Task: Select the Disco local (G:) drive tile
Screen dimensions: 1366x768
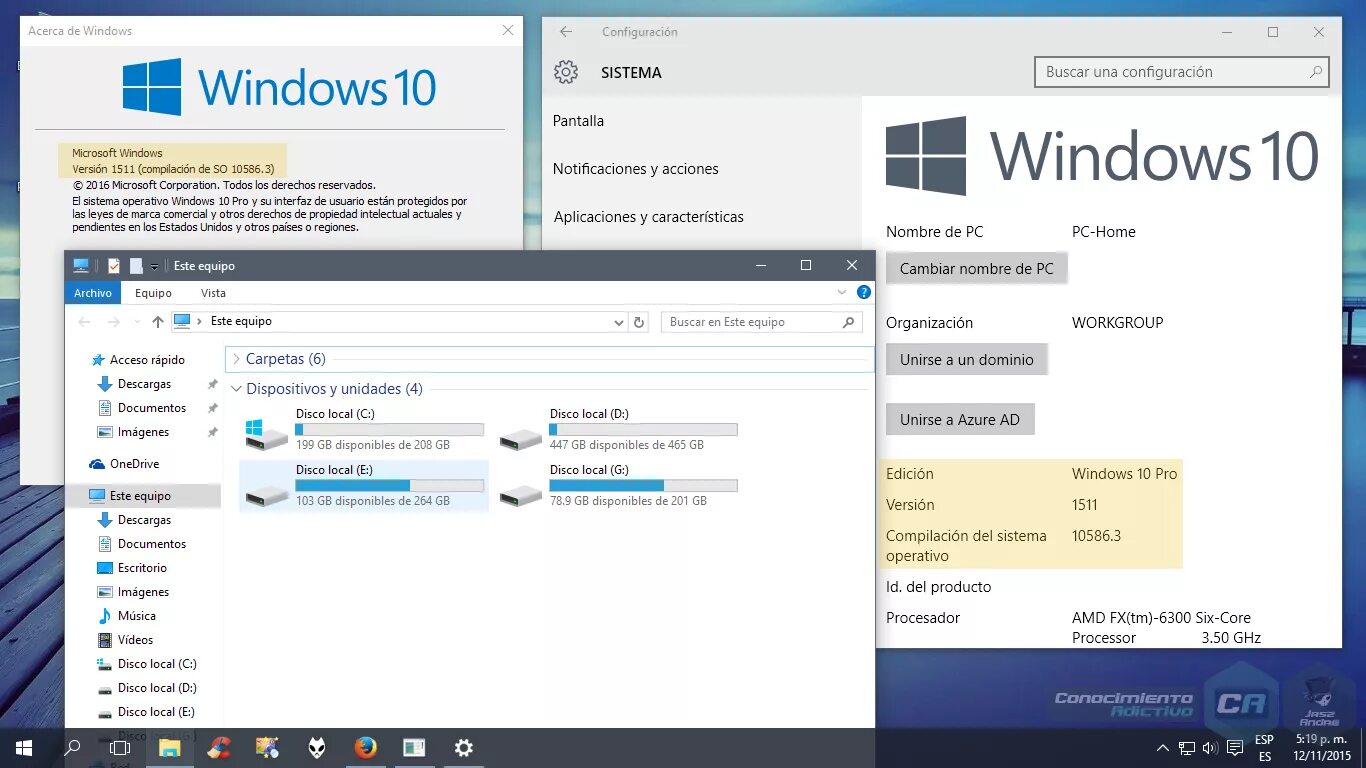Action: pyautogui.click(x=618, y=486)
